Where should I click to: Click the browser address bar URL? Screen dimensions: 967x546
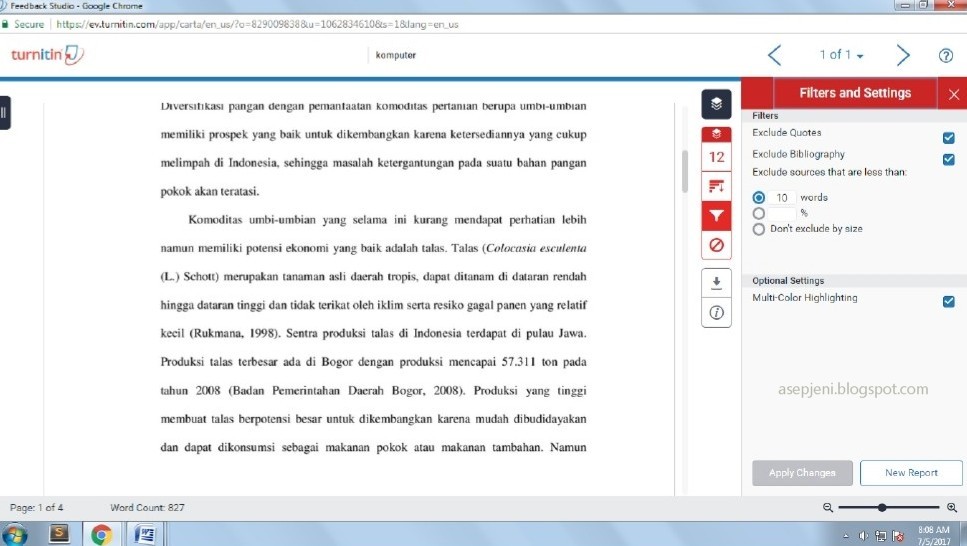point(257,24)
